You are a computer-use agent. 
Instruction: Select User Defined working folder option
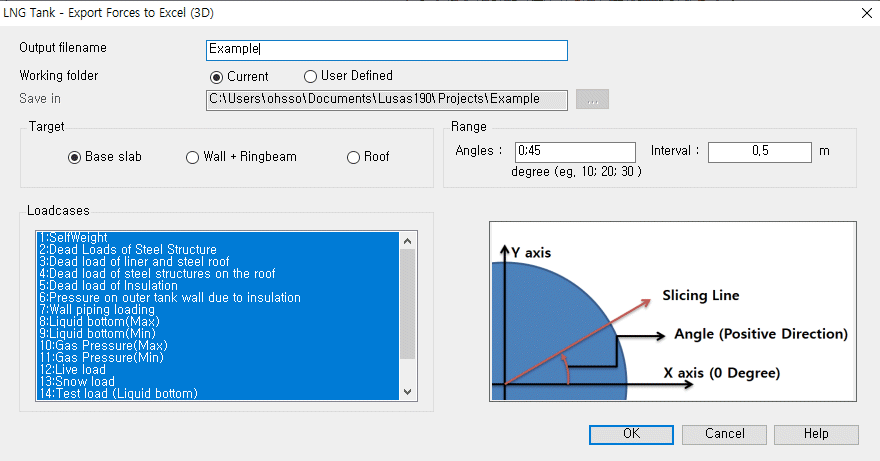click(311, 76)
